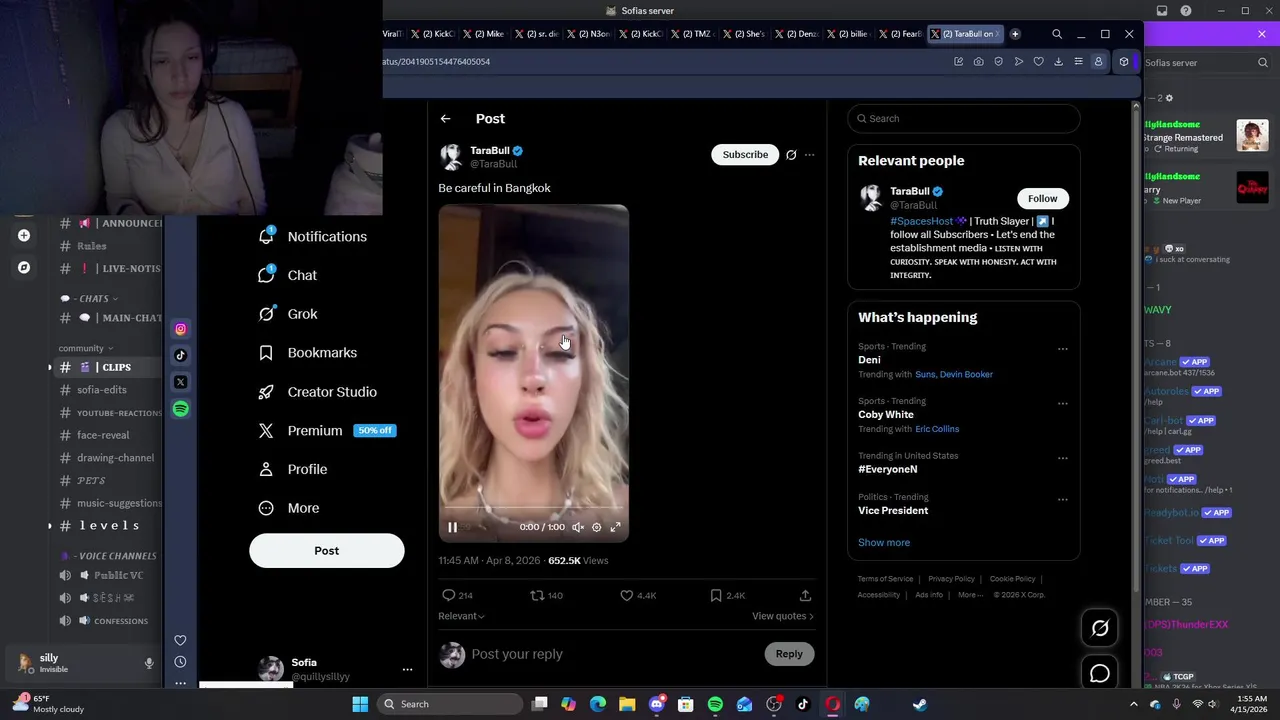This screenshot has width=1280, height=720.
Task: Follow TaraBull in Relevant people
Action: click(x=1042, y=199)
